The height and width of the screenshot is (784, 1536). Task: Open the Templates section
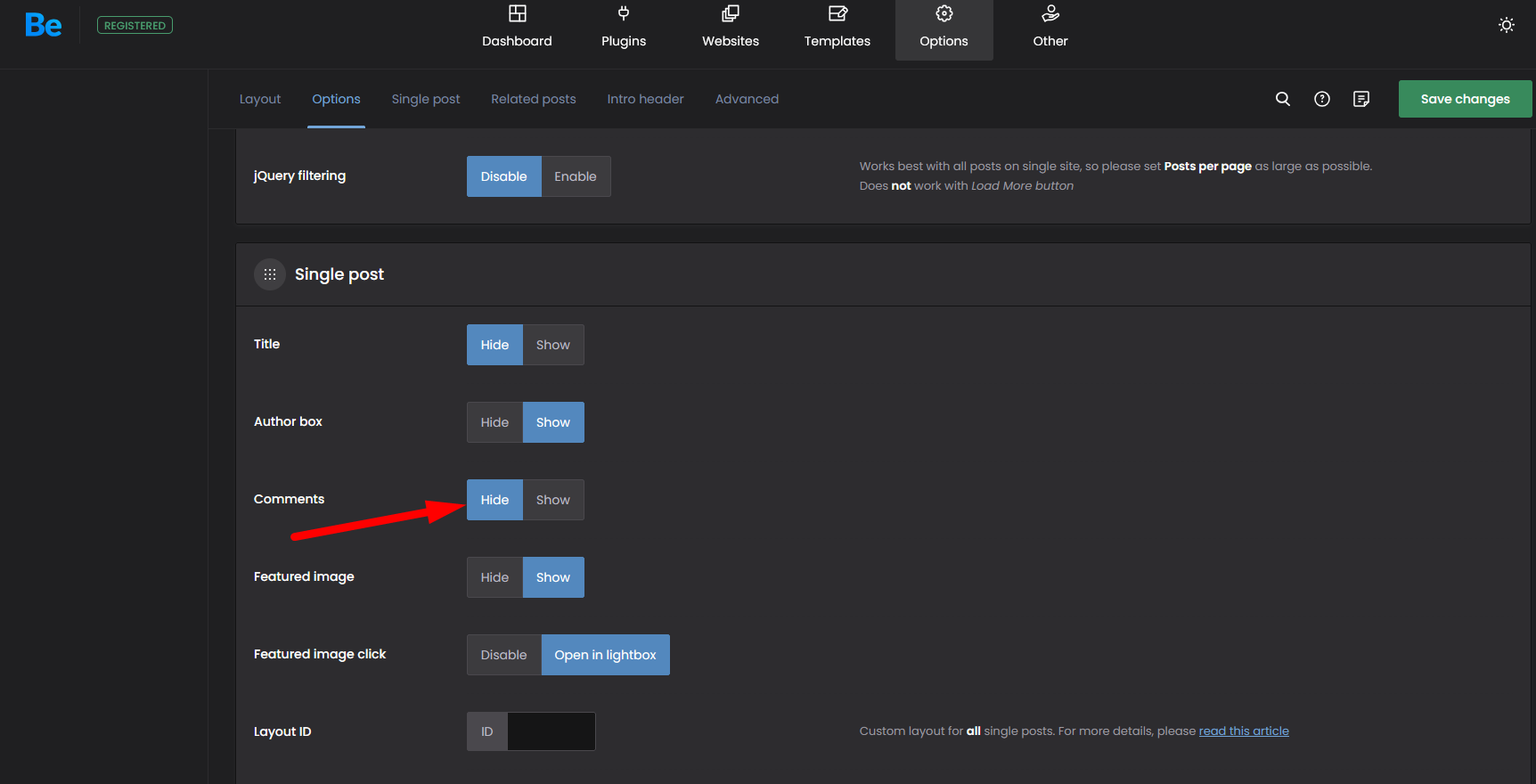(x=837, y=27)
